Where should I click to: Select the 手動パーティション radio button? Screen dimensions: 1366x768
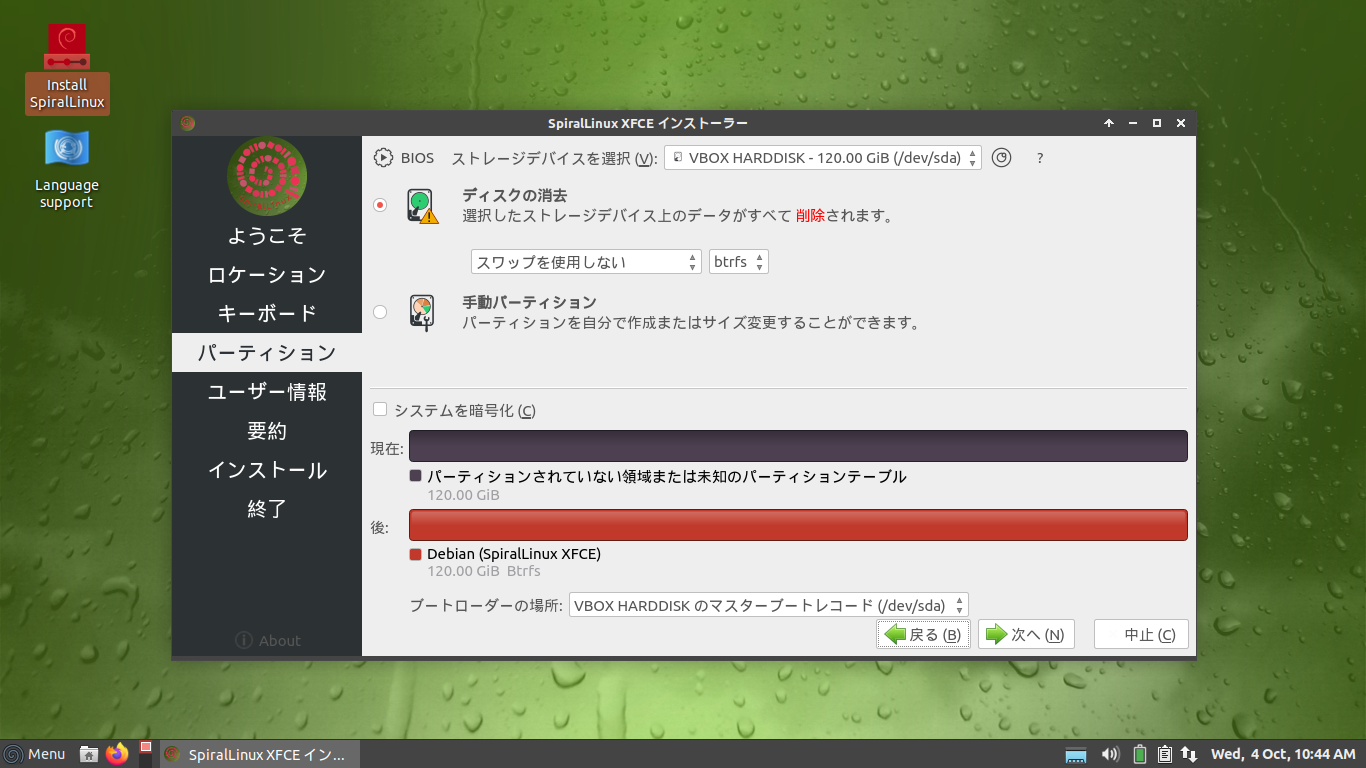pyautogui.click(x=380, y=312)
